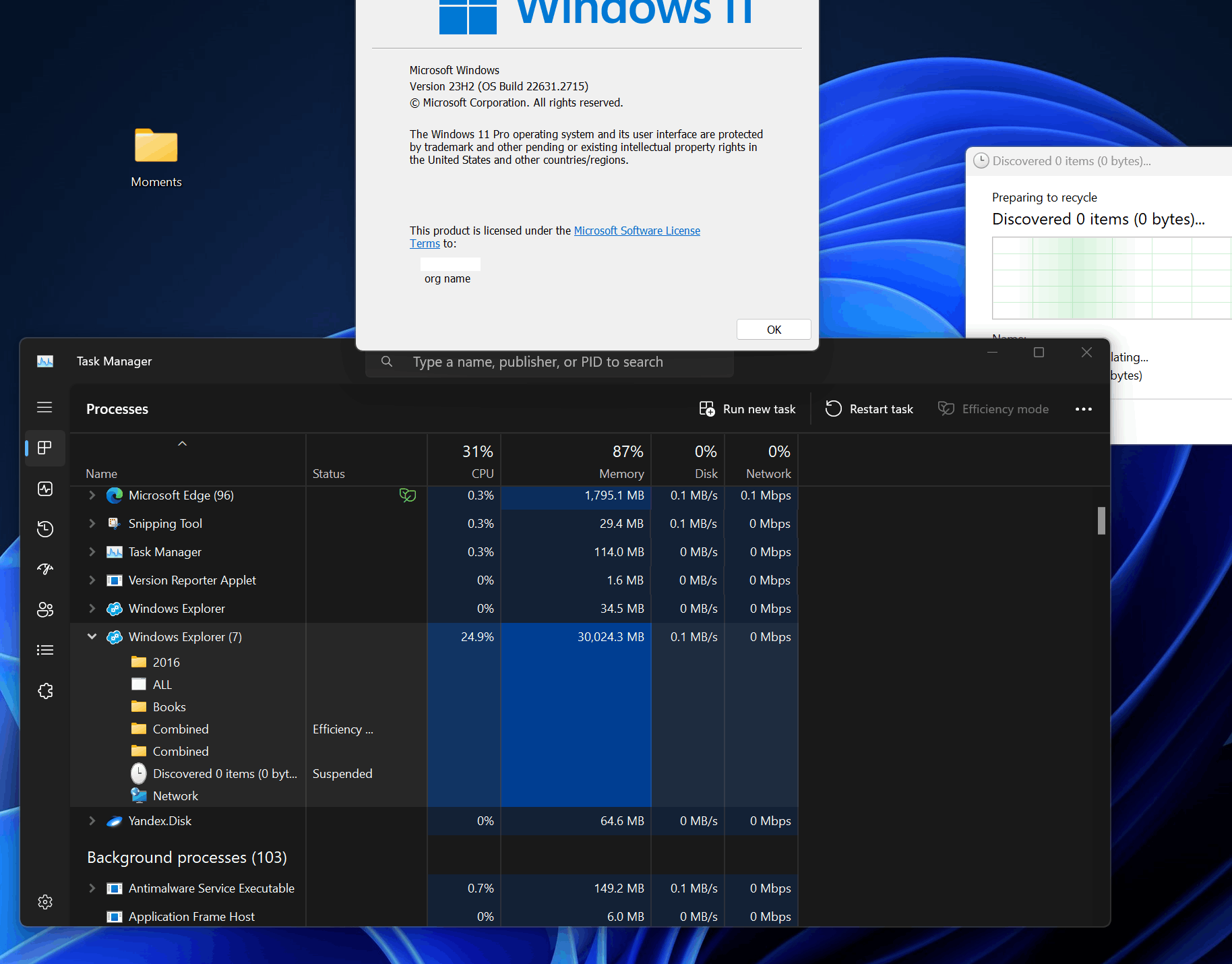Maximize the Task Manager window
The image size is (1232, 964).
(1039, 353)
